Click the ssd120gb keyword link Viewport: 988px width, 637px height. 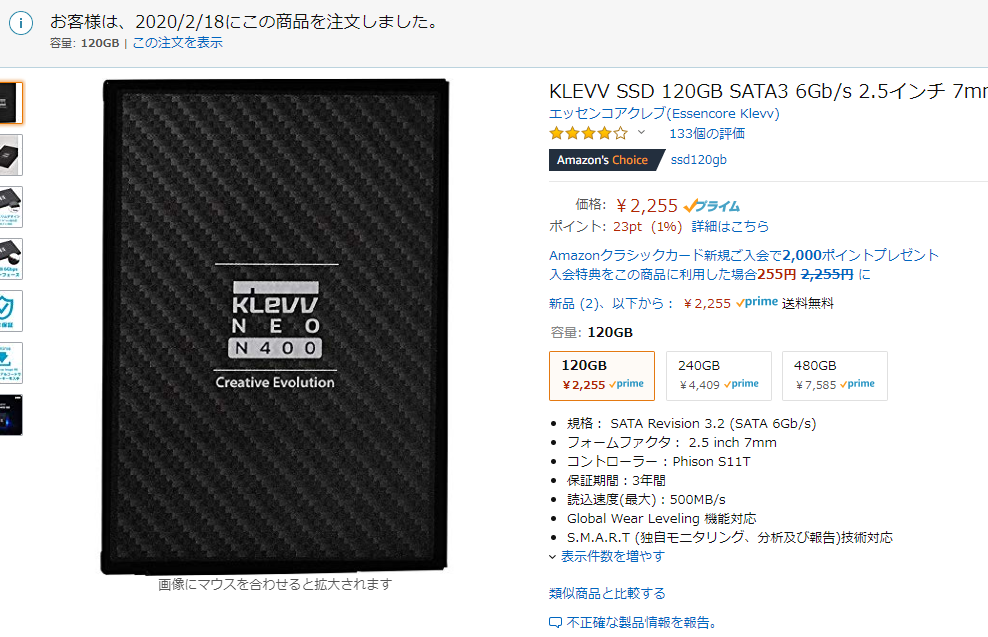[698, 160]
